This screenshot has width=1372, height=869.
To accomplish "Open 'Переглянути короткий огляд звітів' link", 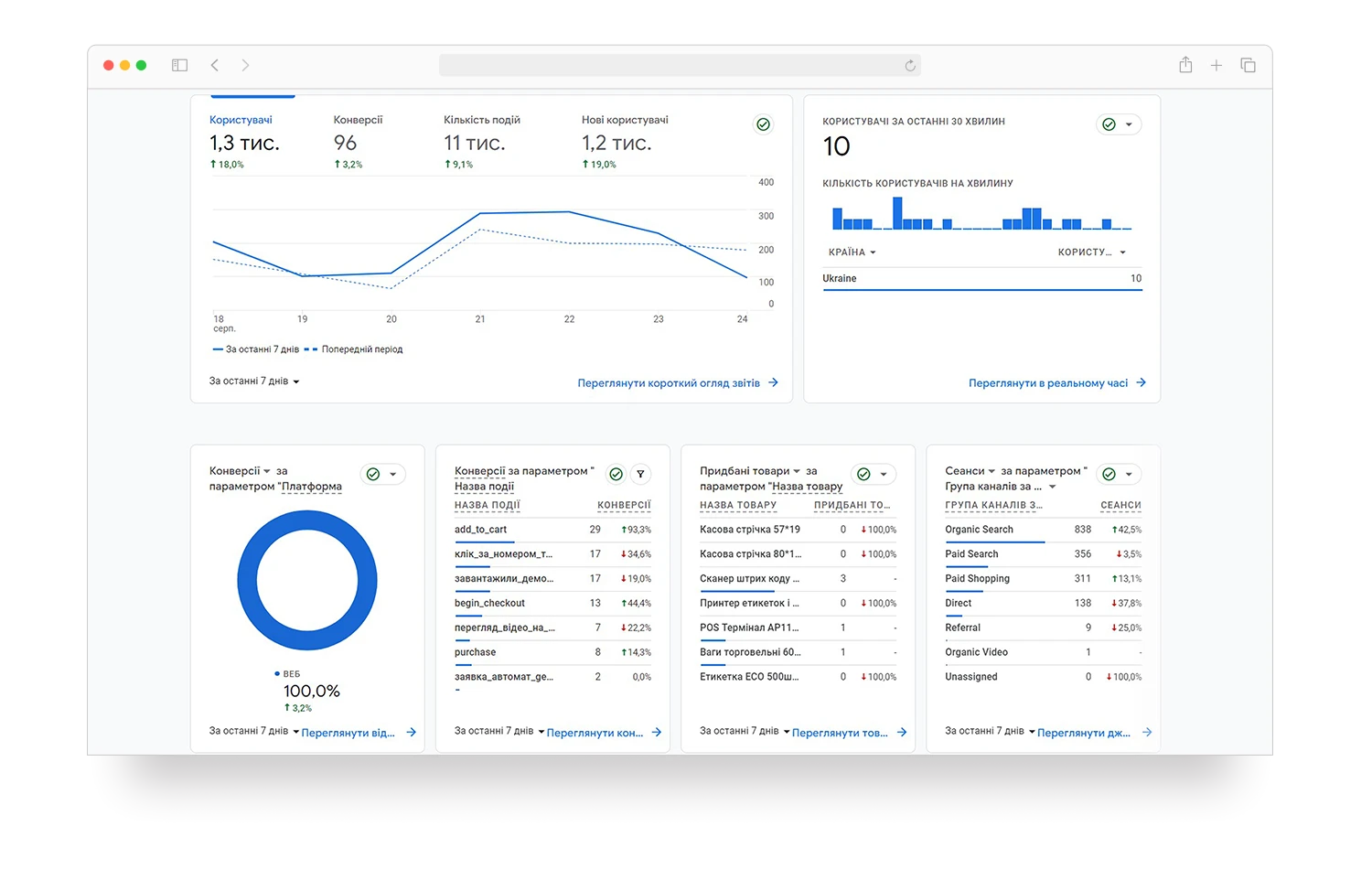I will click(x=677, y=383).
